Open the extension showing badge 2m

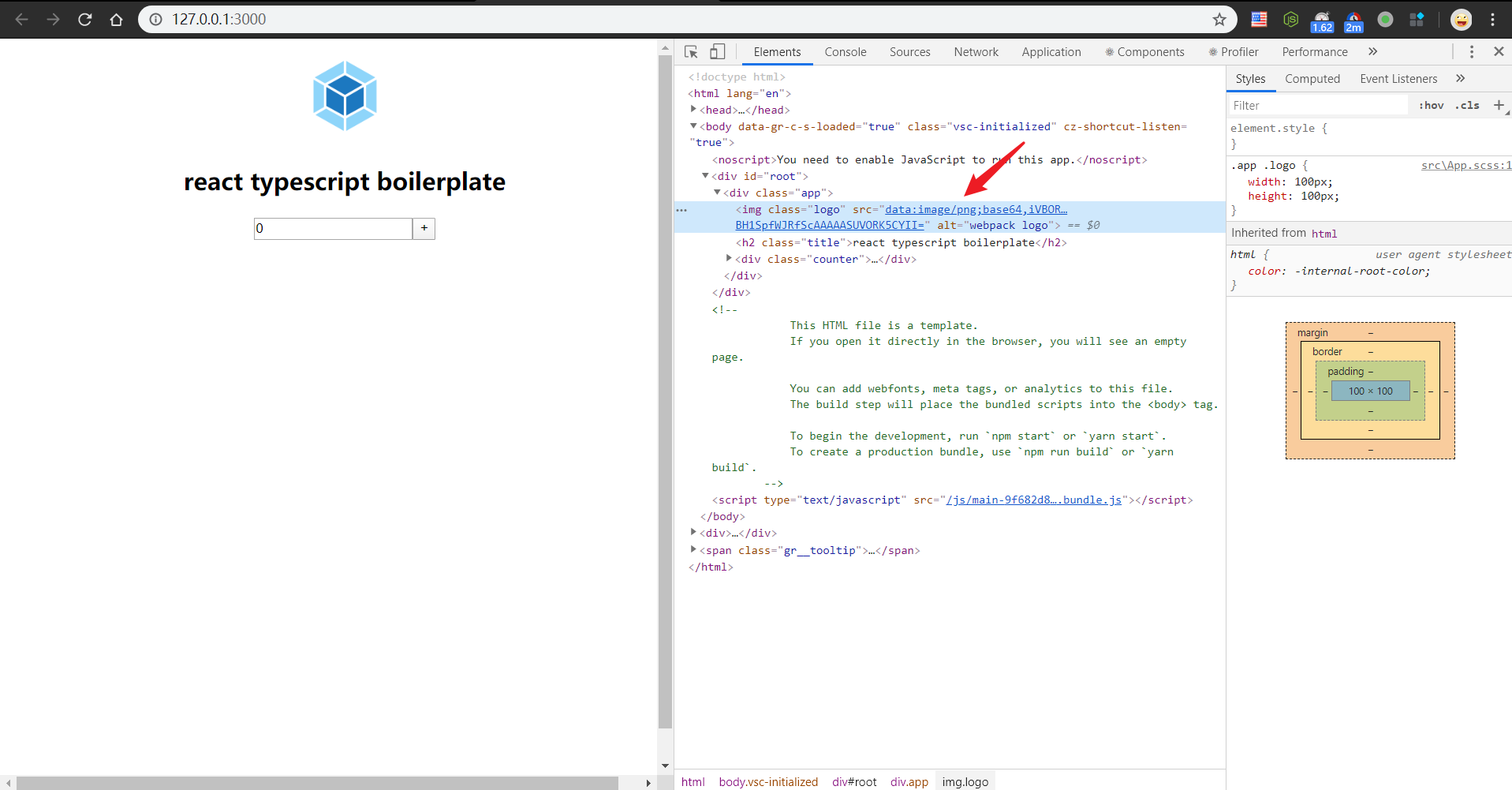[1353, 21]
